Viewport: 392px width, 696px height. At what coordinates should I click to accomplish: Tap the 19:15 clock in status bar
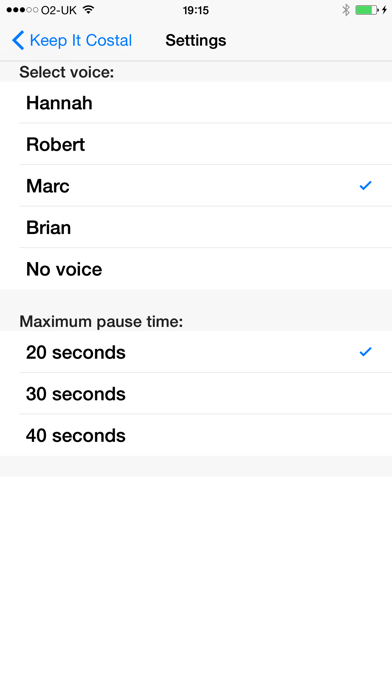pos(196,10)
